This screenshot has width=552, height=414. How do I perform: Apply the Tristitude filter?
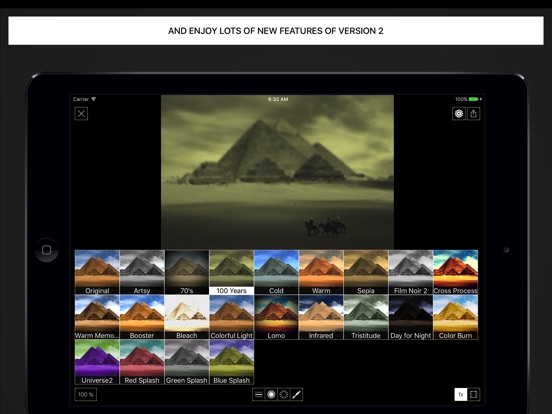point(366,317)
